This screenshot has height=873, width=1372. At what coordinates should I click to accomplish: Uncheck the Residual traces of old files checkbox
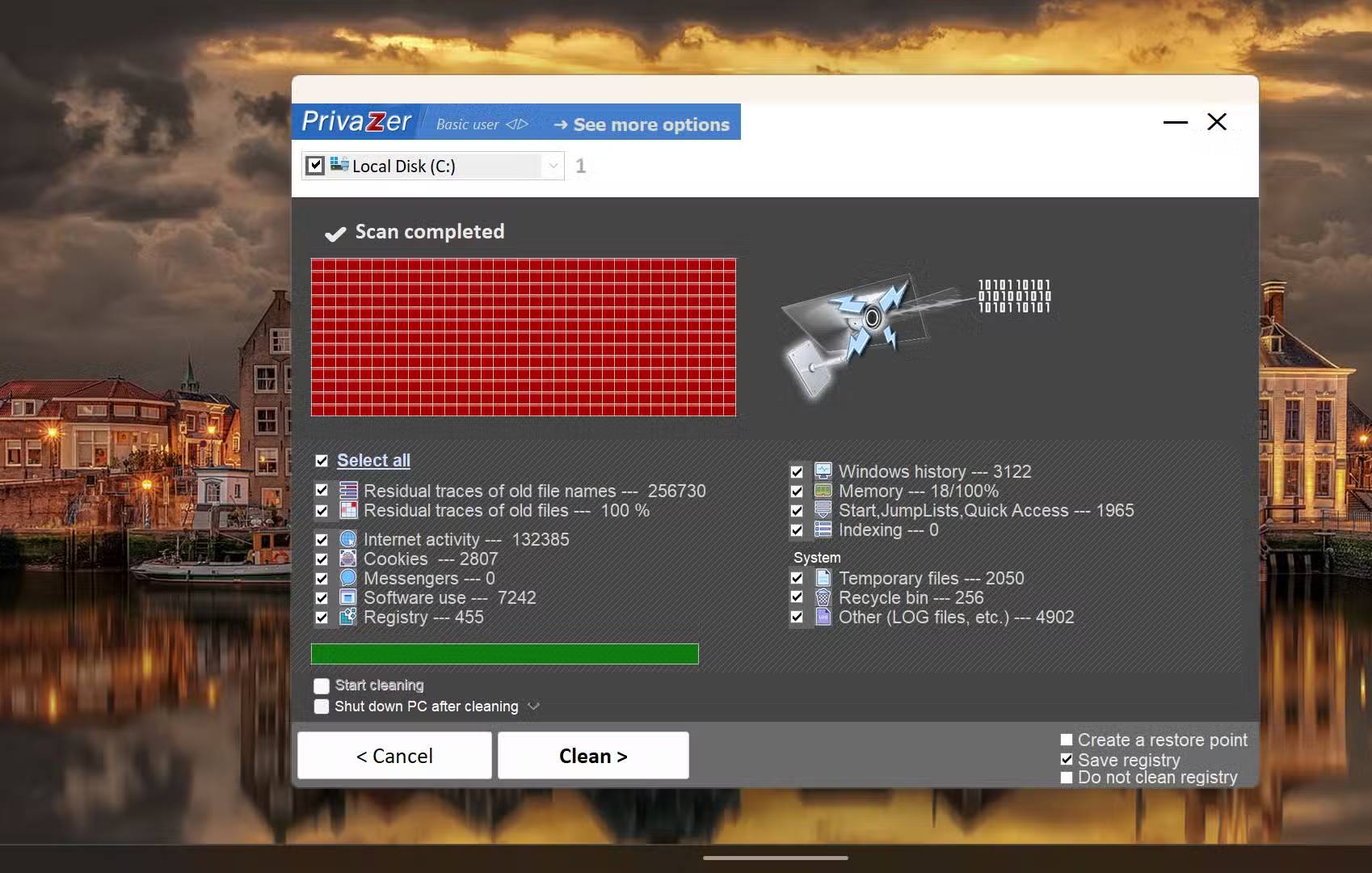[322, 510]
